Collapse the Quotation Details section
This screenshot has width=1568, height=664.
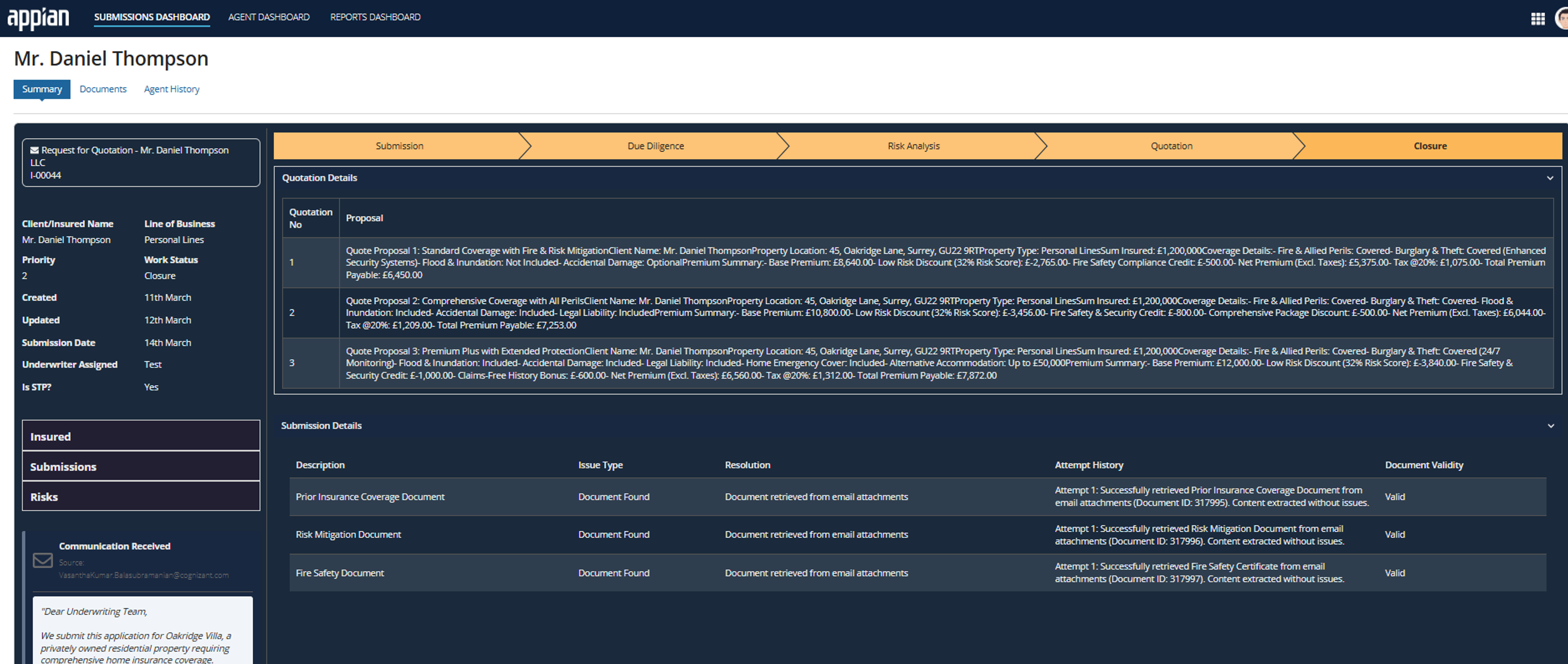tap(1550, 178)
